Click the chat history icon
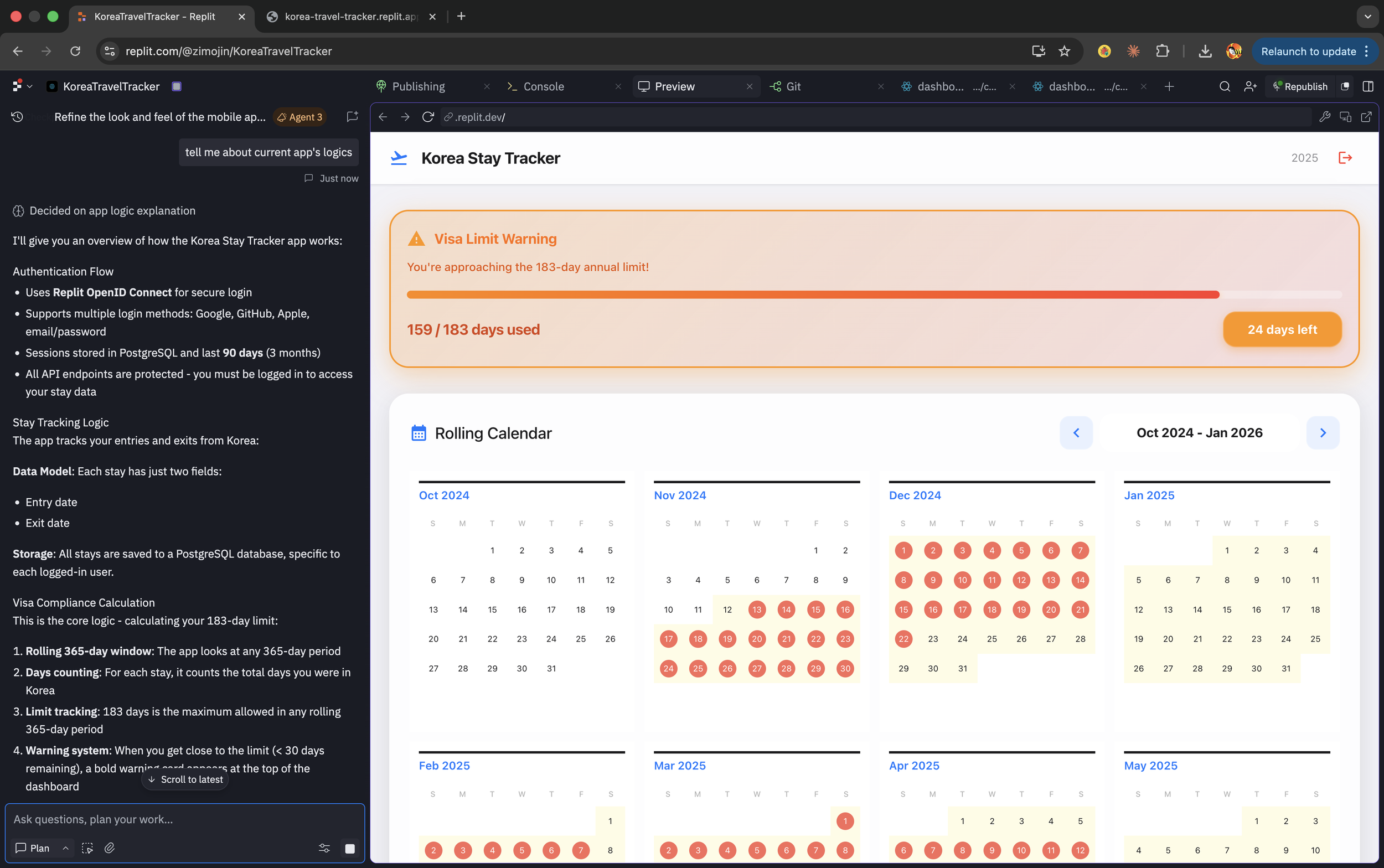The image size is (1384, 868). [x=17, y=117]
